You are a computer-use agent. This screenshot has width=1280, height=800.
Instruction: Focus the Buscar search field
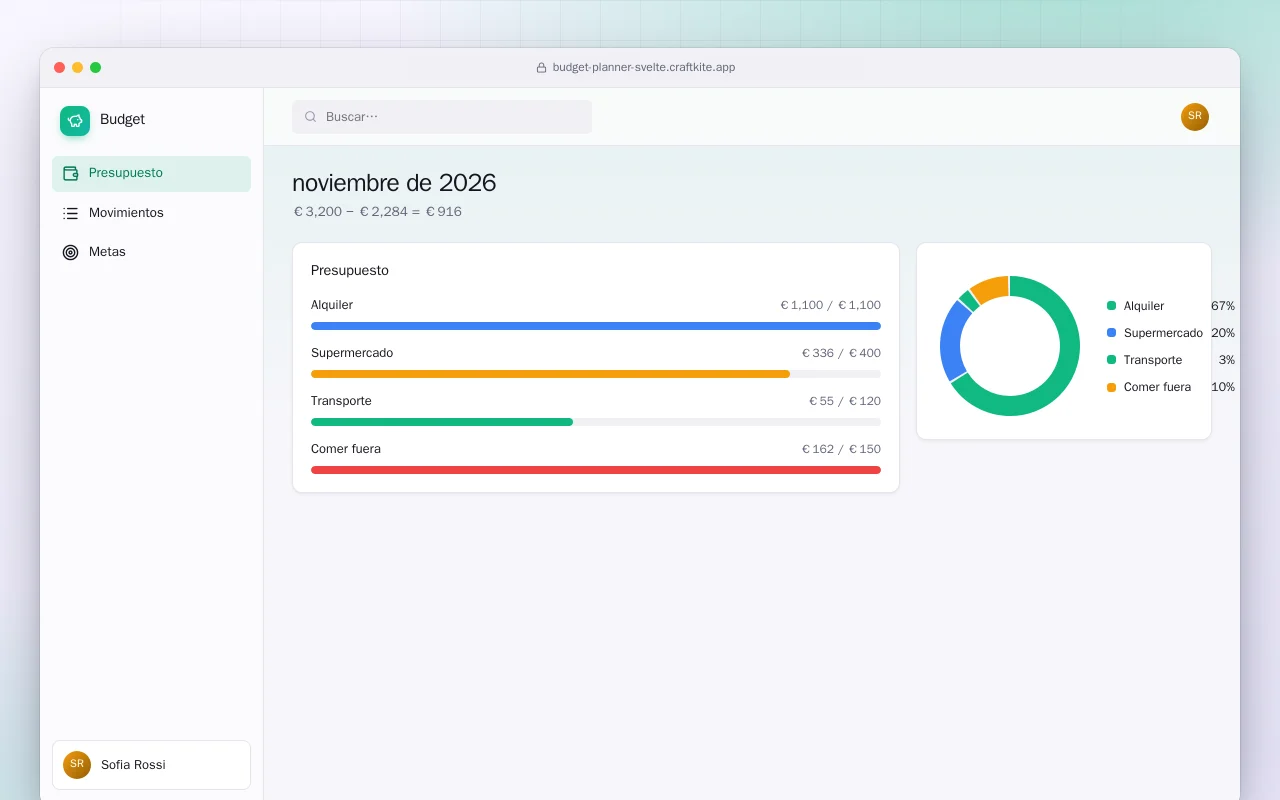coord(442,117)
